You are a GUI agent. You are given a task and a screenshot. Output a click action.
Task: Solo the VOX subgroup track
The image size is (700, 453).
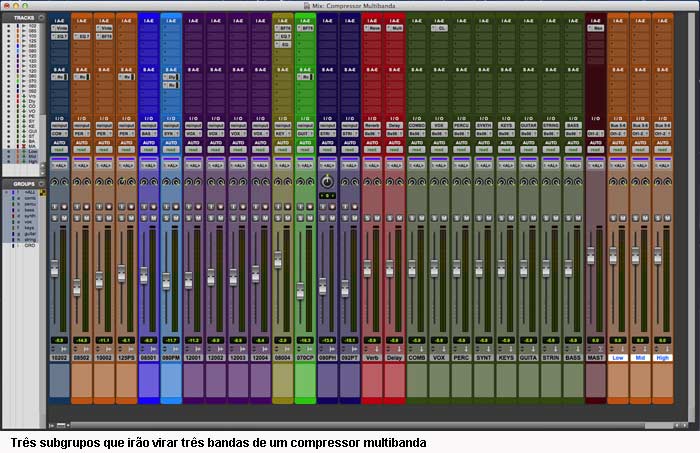[434, 218]
